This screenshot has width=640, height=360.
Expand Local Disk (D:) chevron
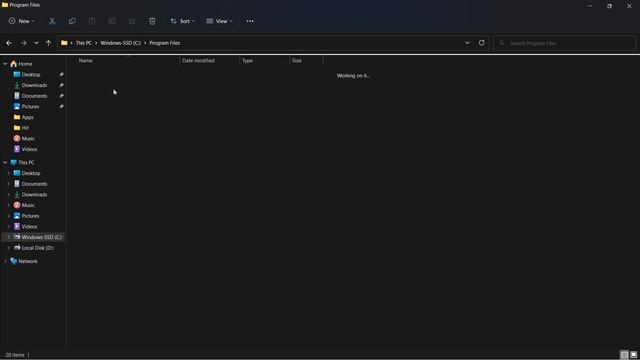tap(9, 248)
